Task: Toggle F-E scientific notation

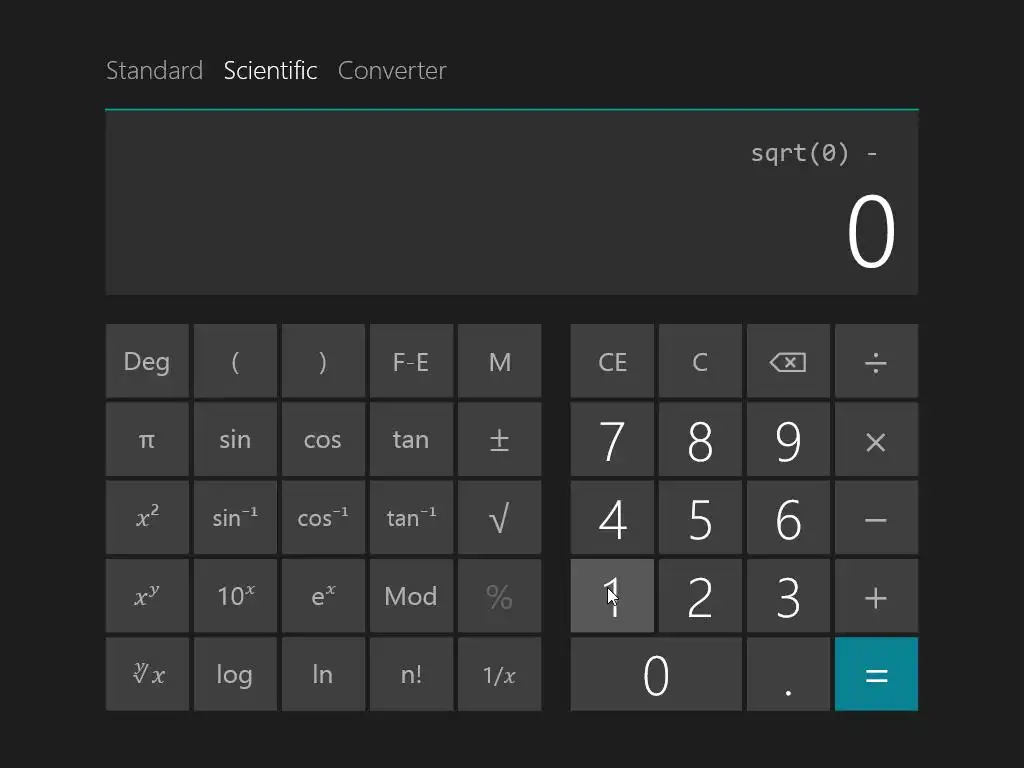Action: pos(411,362)
